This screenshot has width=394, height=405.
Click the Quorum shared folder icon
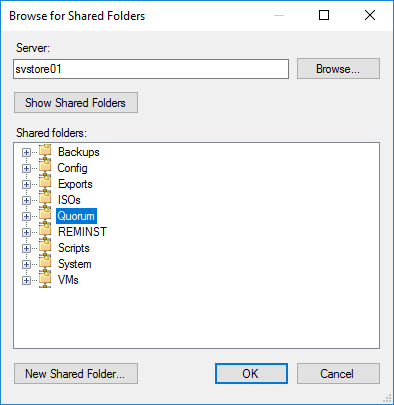tap(45, 215)
